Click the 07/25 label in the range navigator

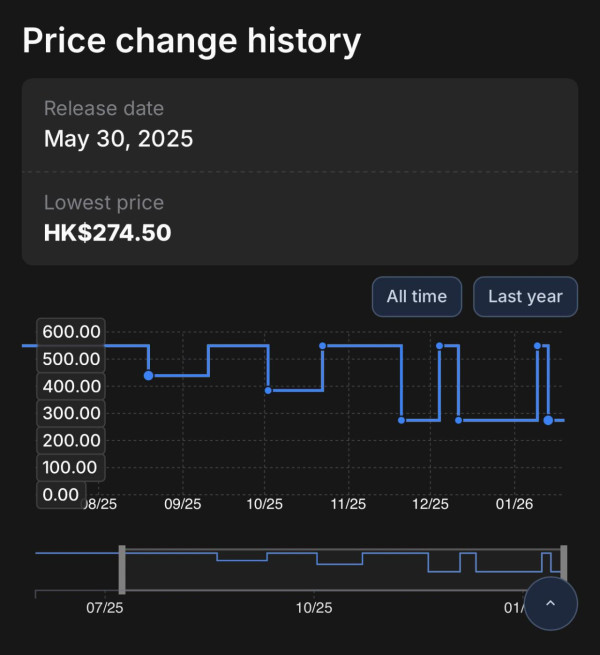pyautogui.click(x=105, y=607)
